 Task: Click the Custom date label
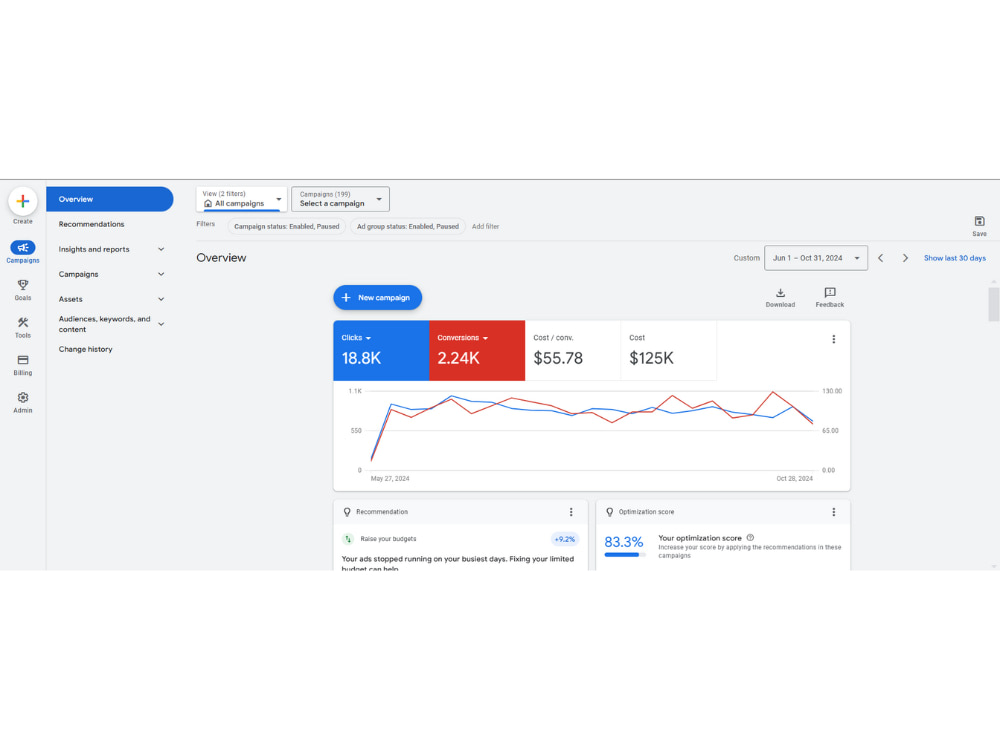click(747, 258)
